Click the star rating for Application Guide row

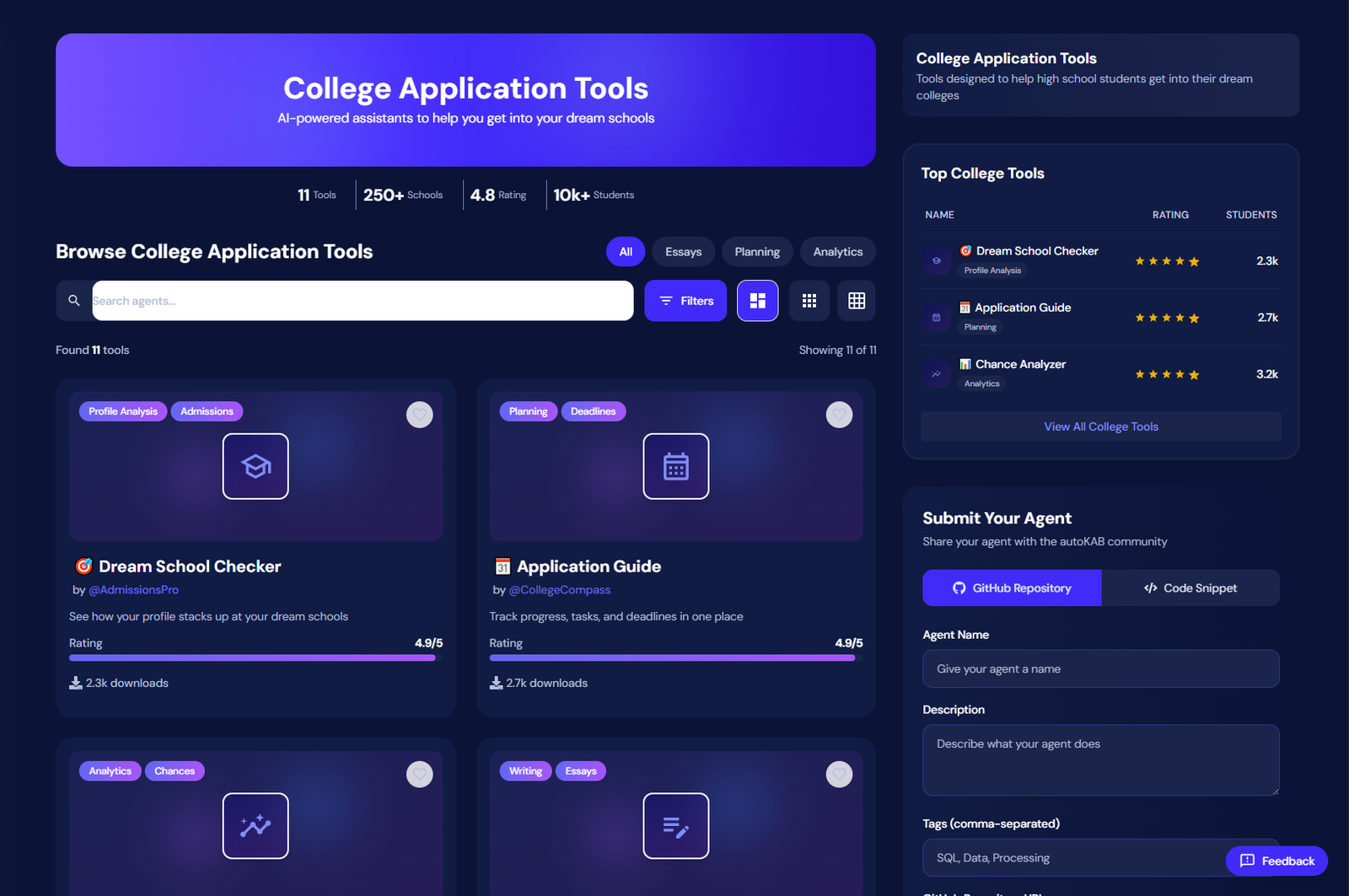1167,318
